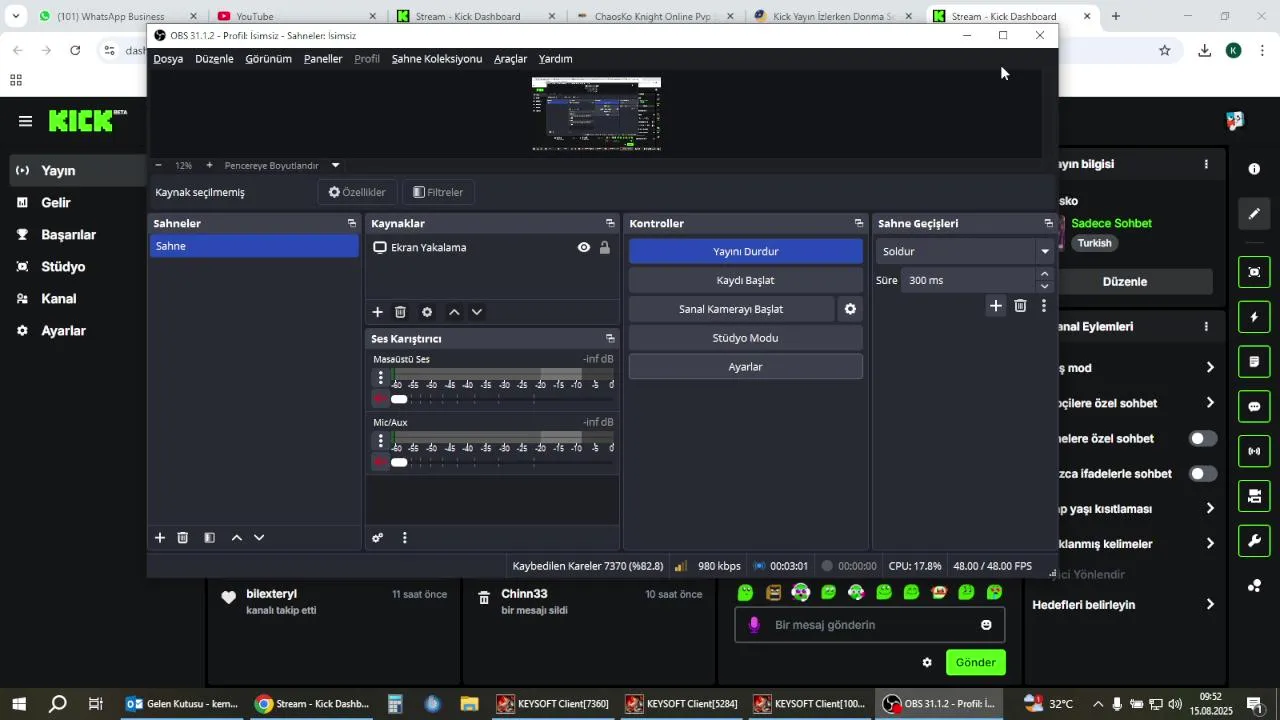The width and height of the screenshot is (1280, 720).
Task: Add a new scene in Sahneler panel
Action: pos(160,538)
